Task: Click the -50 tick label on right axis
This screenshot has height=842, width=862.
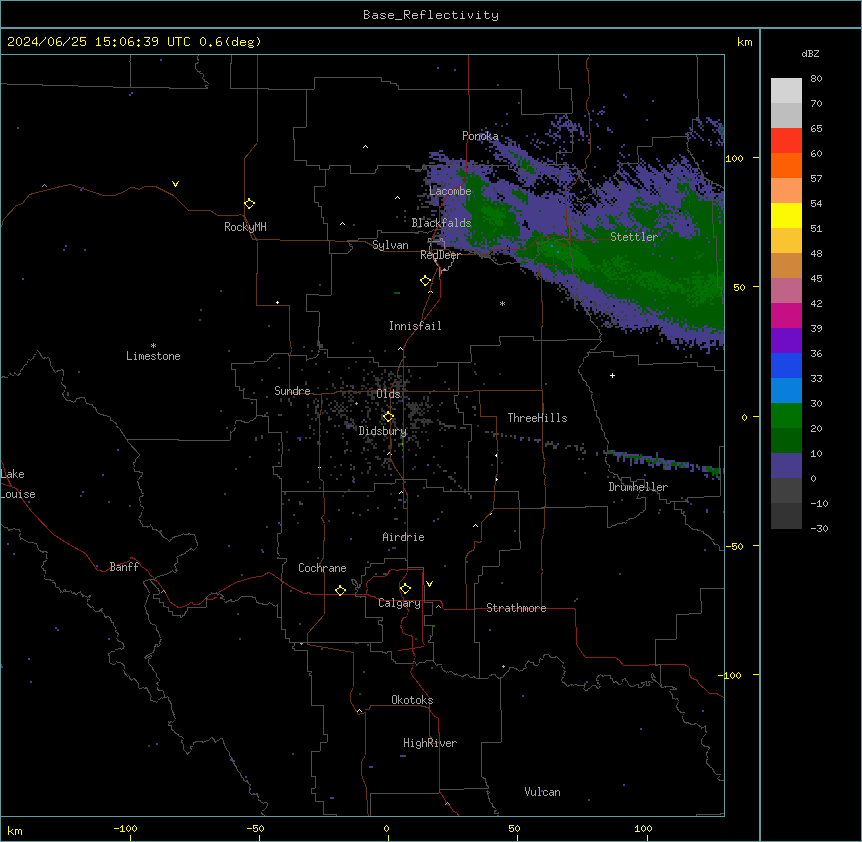Action: tap(734, 546)
